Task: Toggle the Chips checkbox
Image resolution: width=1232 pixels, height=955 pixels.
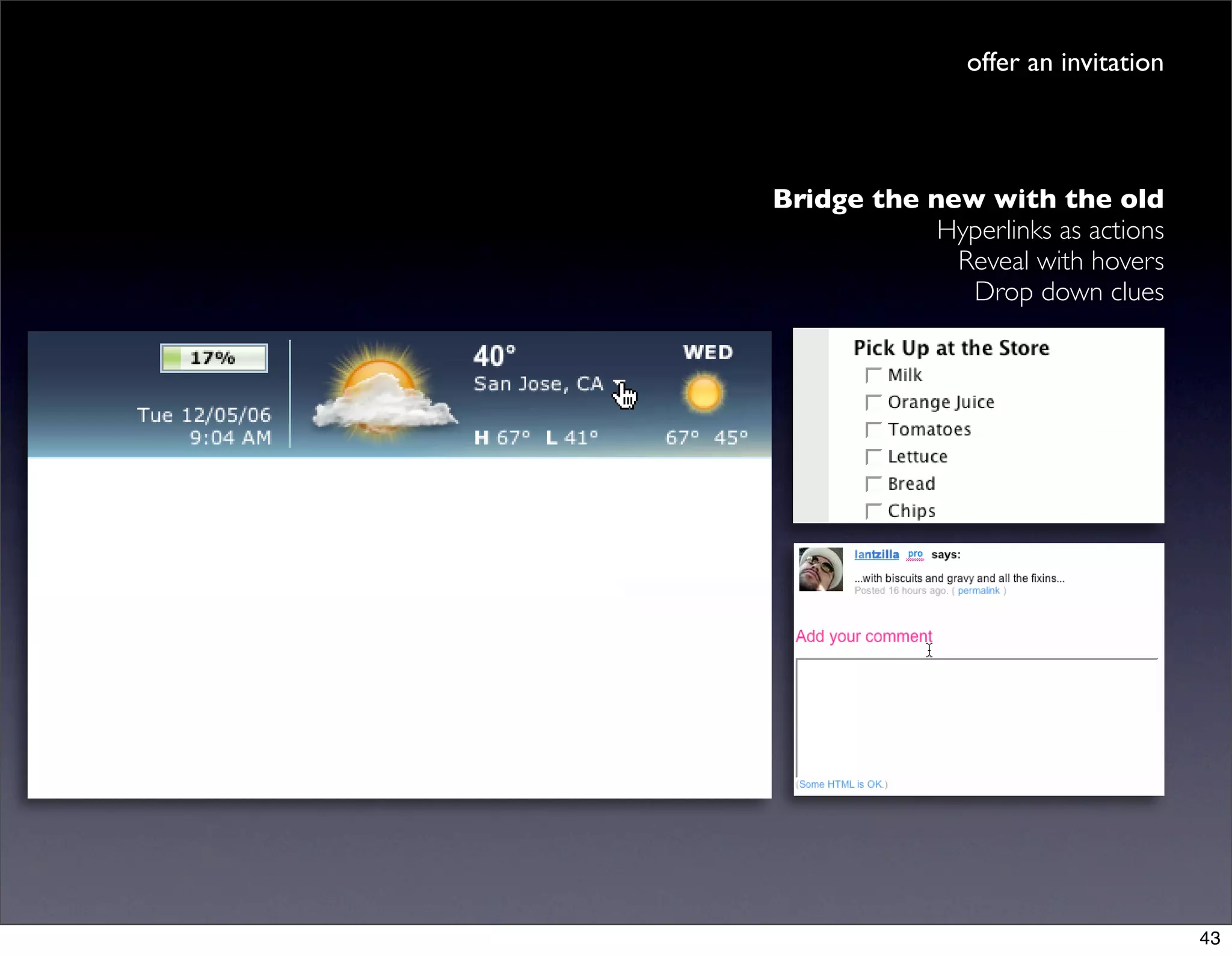Action: point(873,511)
